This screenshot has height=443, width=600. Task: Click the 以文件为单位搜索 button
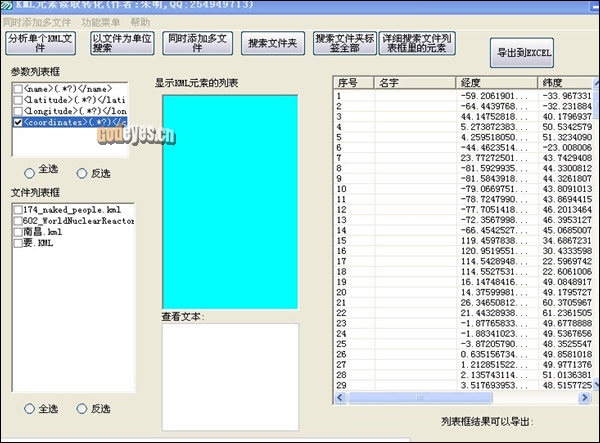(122, 43)
